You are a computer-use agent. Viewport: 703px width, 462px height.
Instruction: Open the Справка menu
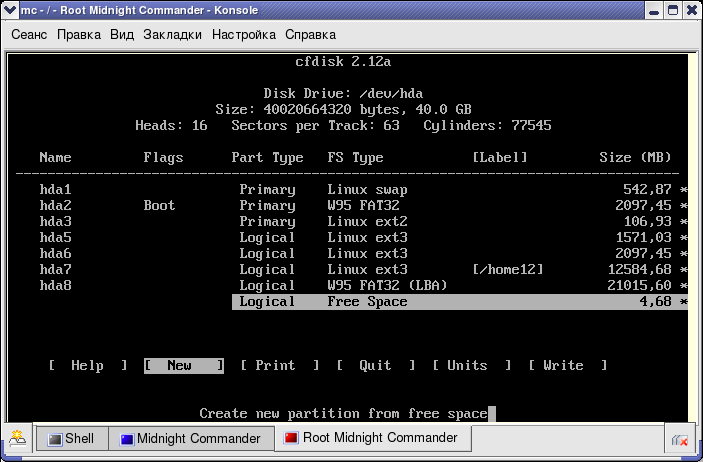pos(310,35)
